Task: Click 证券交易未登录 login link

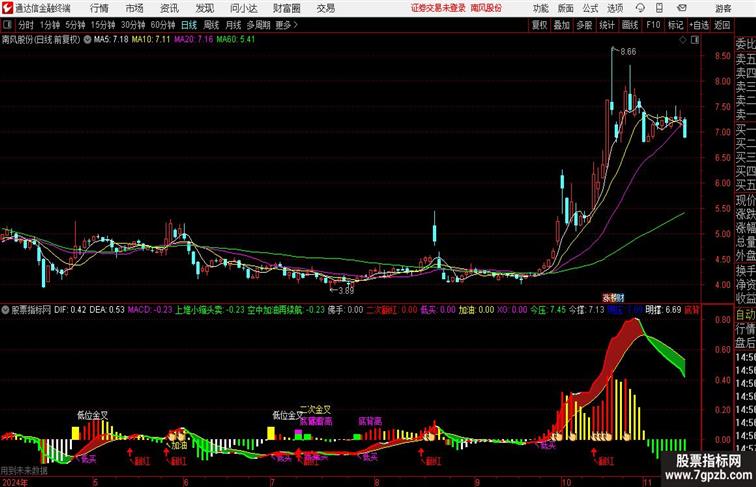Action: [438, 8]
